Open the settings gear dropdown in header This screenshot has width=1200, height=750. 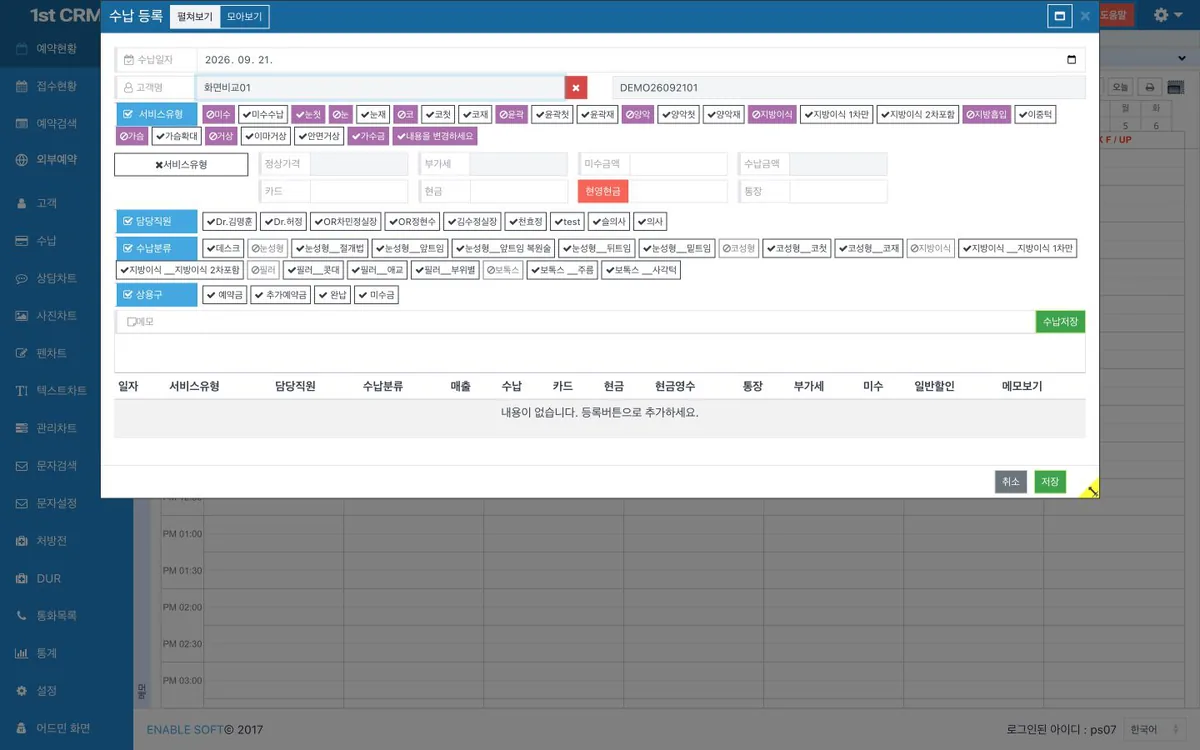pos(1166,15)
